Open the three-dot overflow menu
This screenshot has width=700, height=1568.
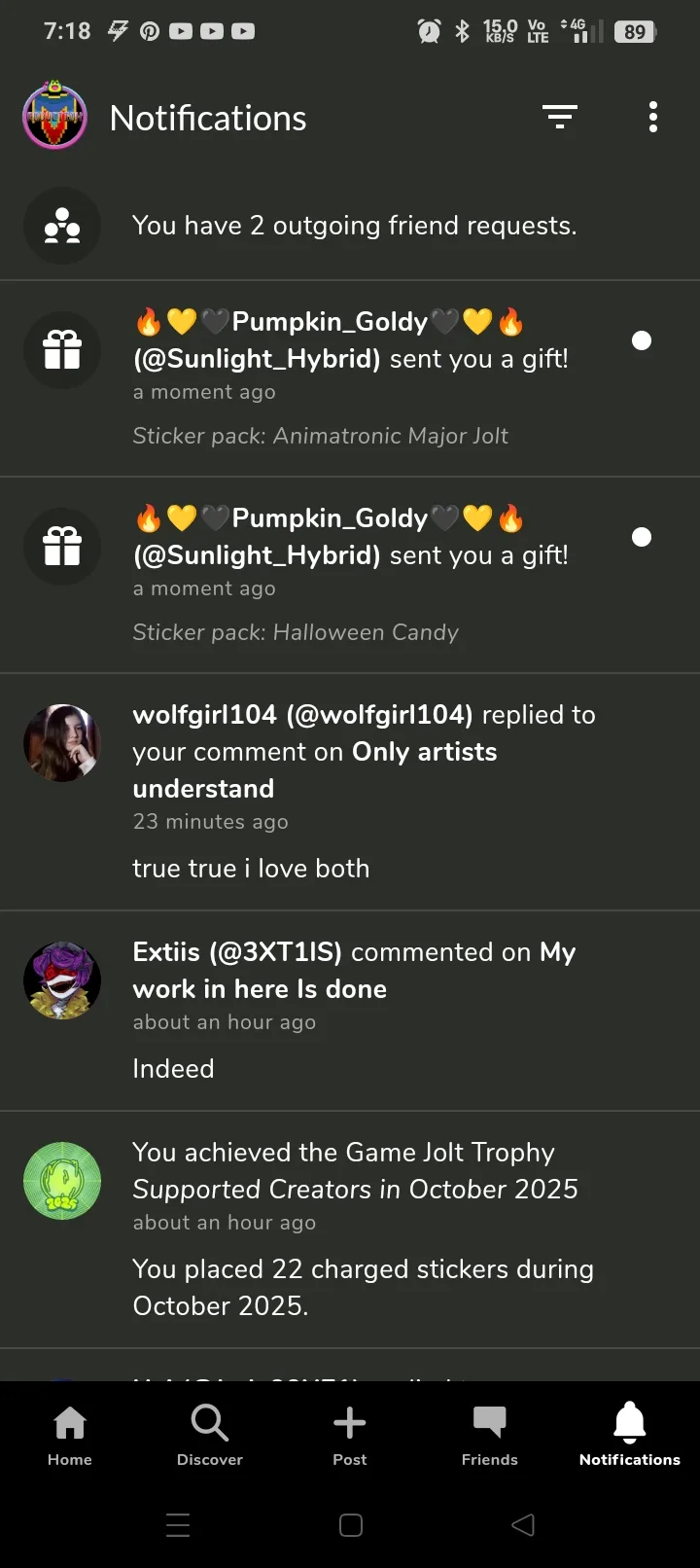(x=653, y=118)
